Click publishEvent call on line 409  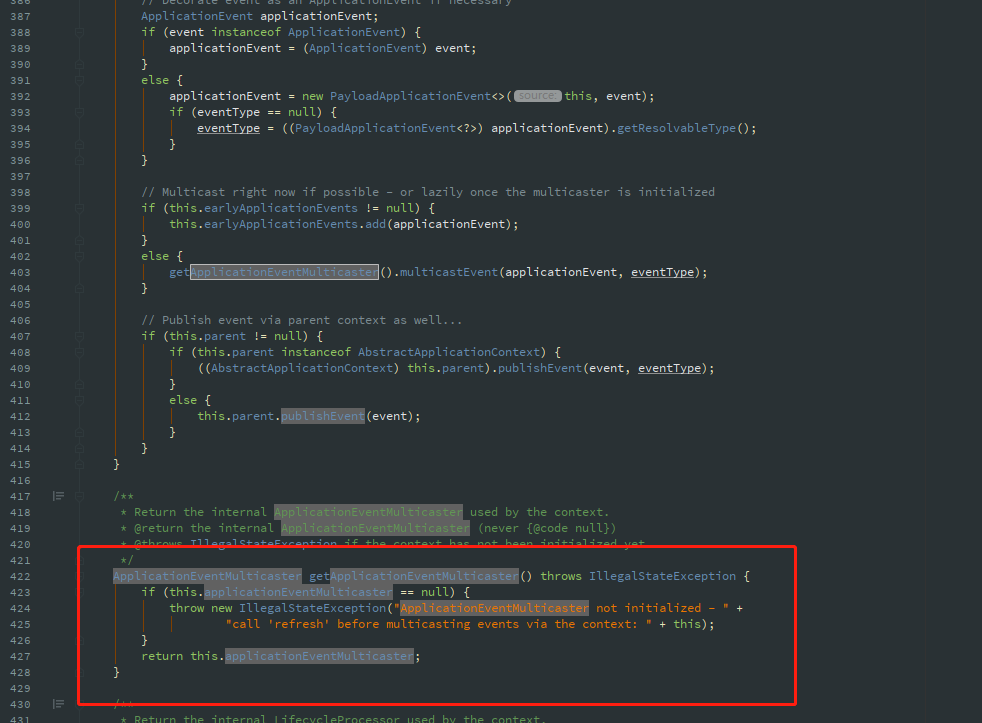coord(540,368)
